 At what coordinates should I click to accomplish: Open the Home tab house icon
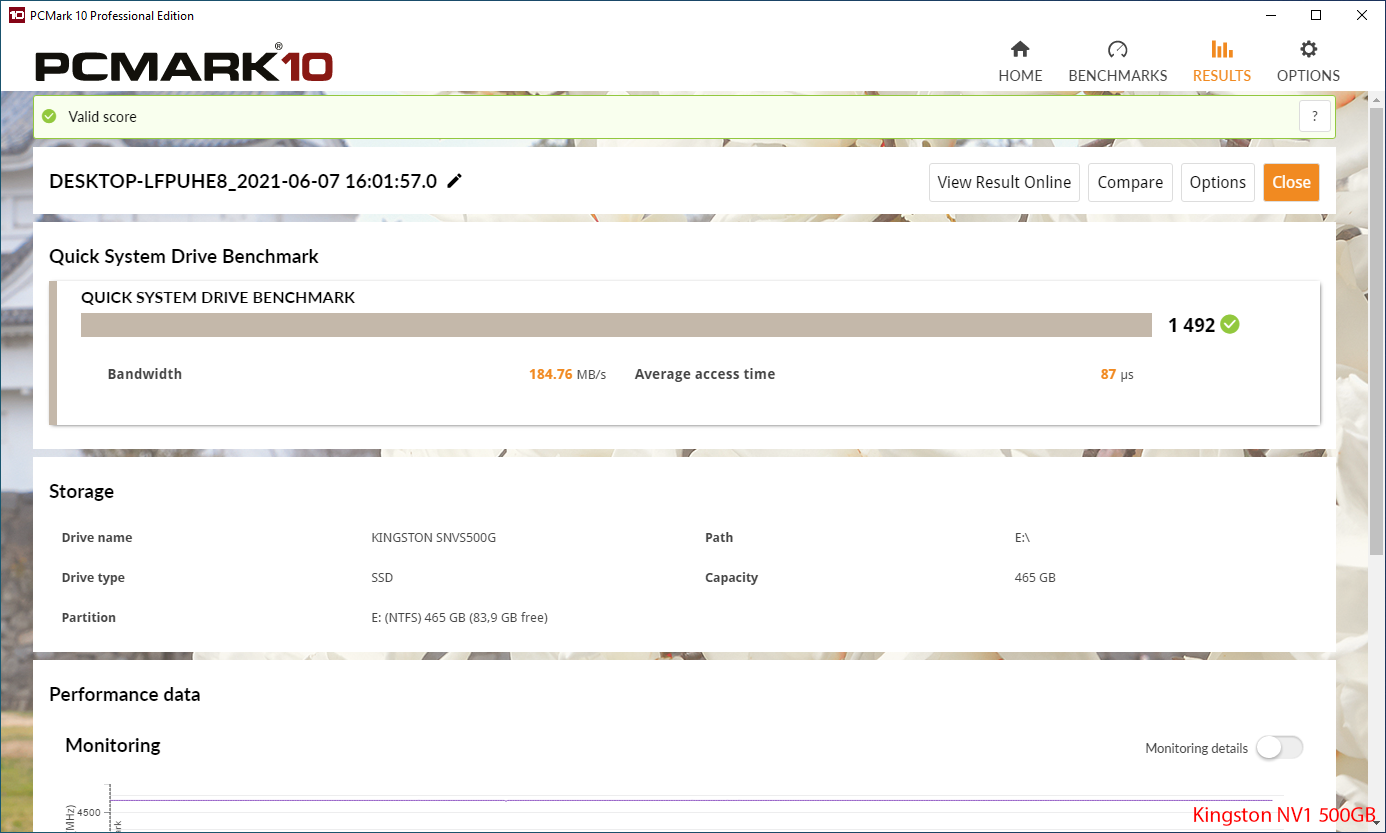click(x=1020, y=49)
